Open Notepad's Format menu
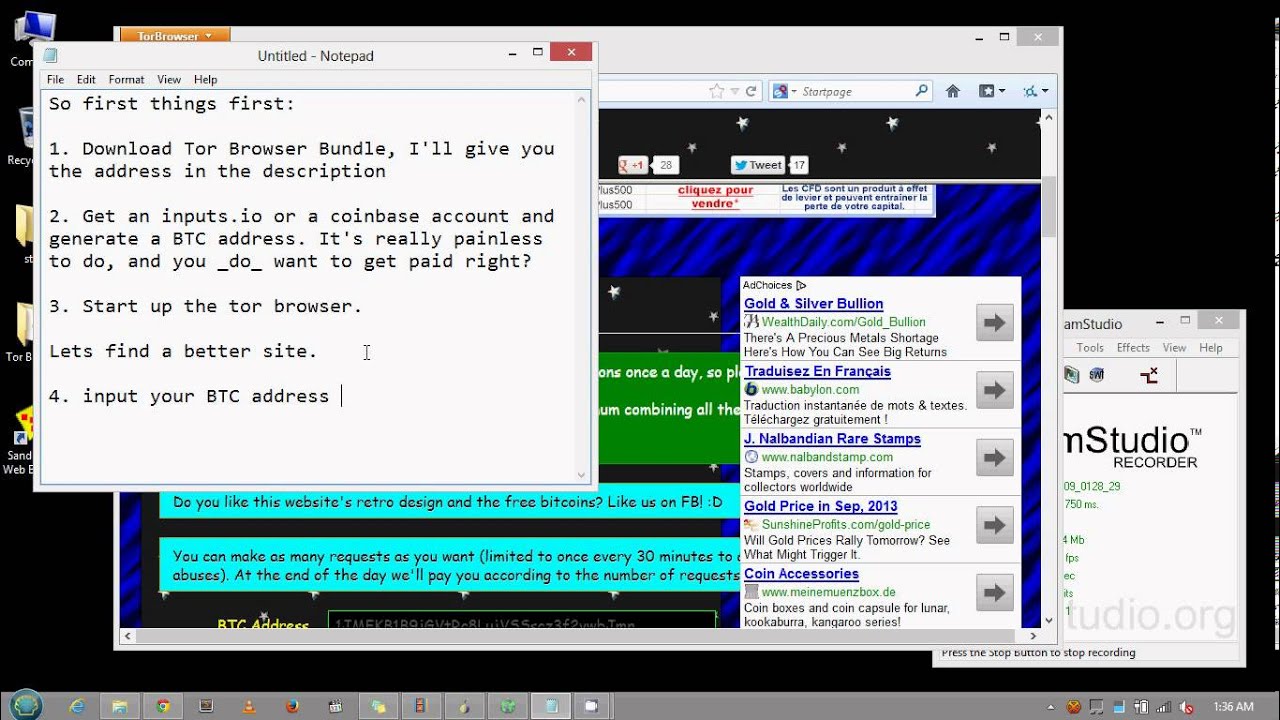 click(x=126, y=79)
